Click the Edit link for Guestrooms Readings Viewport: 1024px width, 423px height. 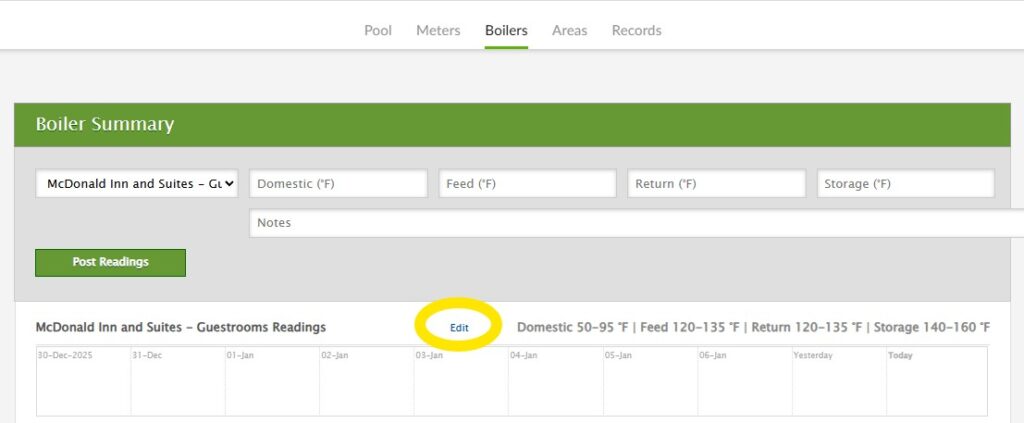[459, 327]
